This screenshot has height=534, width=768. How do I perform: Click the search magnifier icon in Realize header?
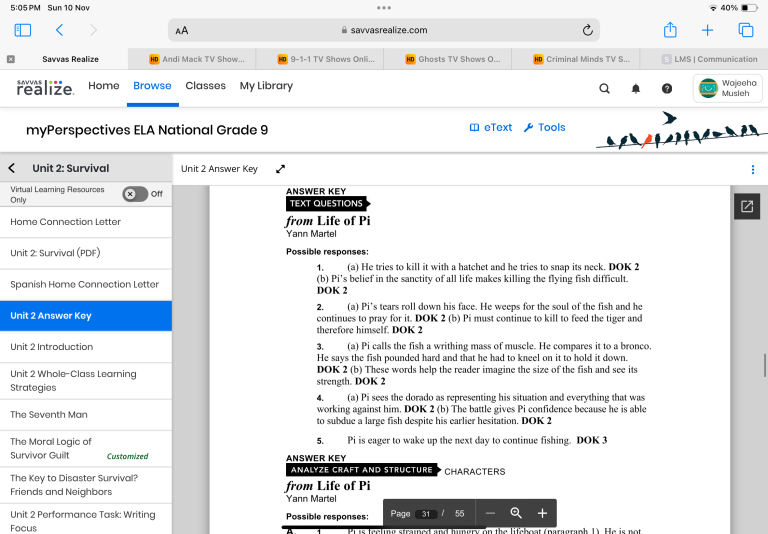[604, 88]
